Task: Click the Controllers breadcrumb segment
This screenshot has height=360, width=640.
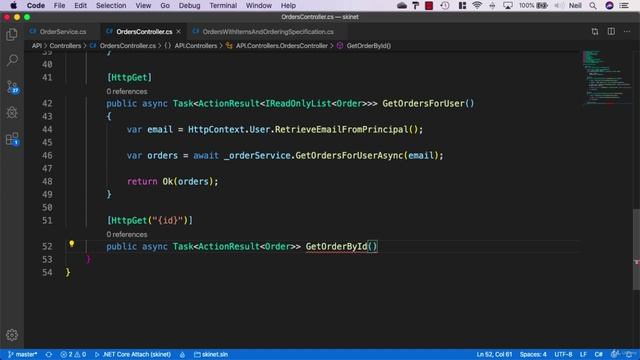Action: (65, 46)
